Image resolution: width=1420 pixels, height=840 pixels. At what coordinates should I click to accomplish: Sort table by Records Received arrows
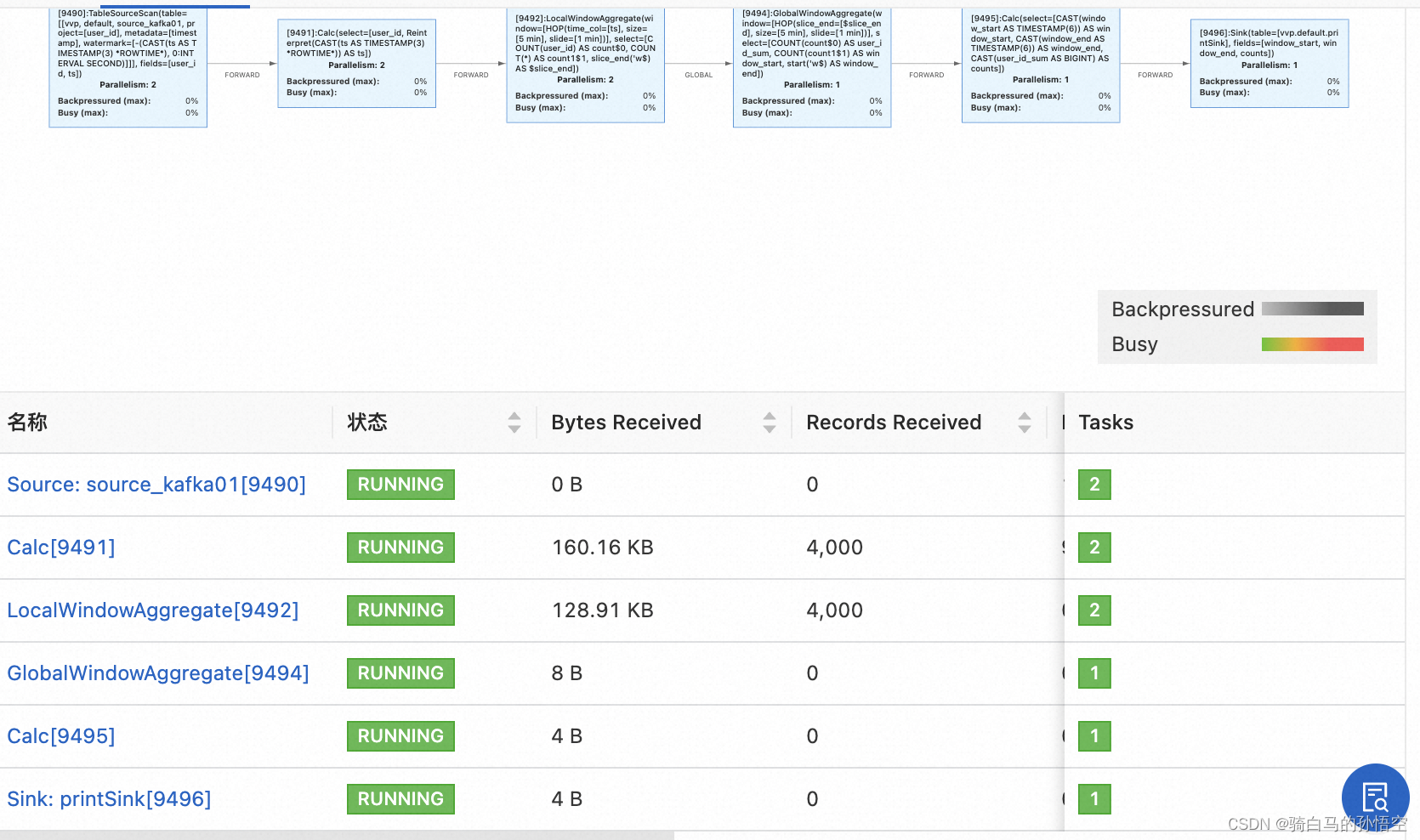(x=1025, y=423)
